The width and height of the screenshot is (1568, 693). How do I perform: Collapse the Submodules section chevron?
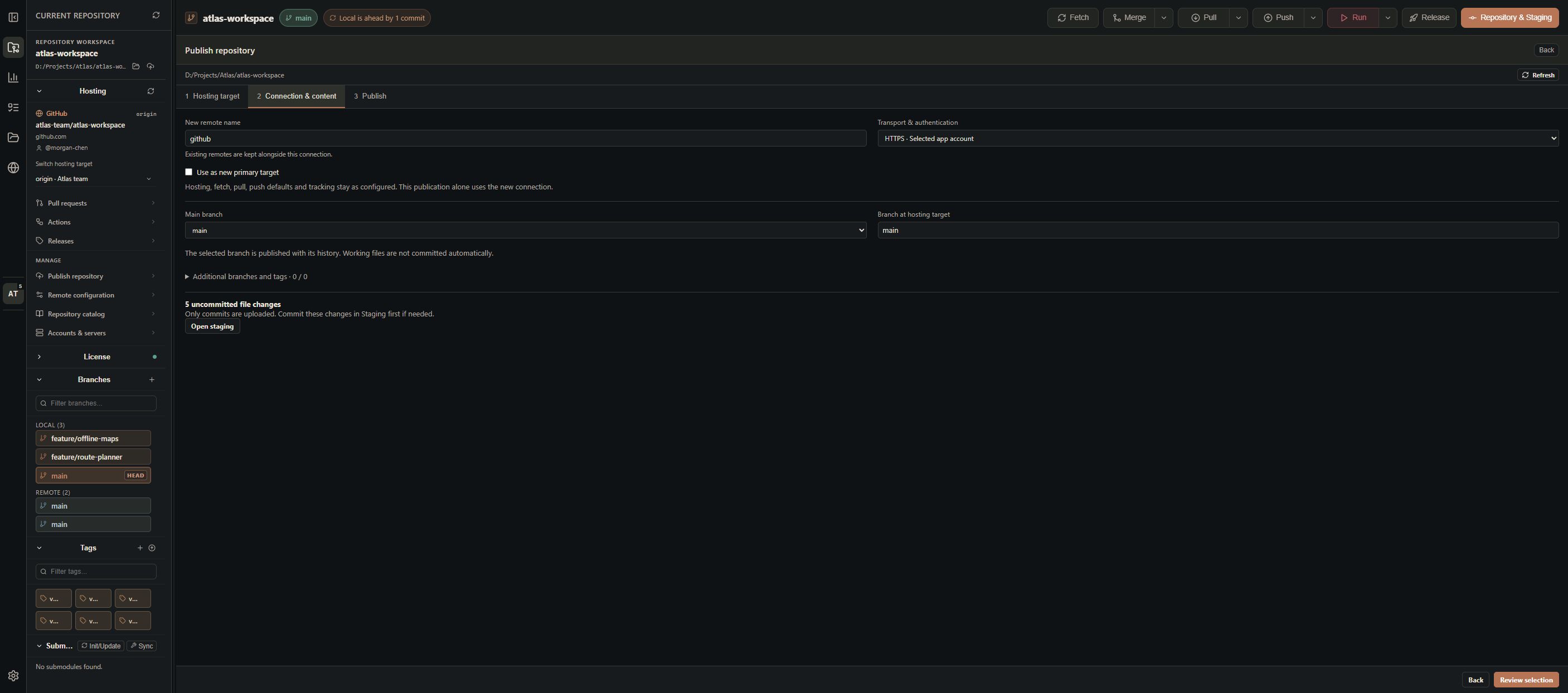click(x=39, y=646)
